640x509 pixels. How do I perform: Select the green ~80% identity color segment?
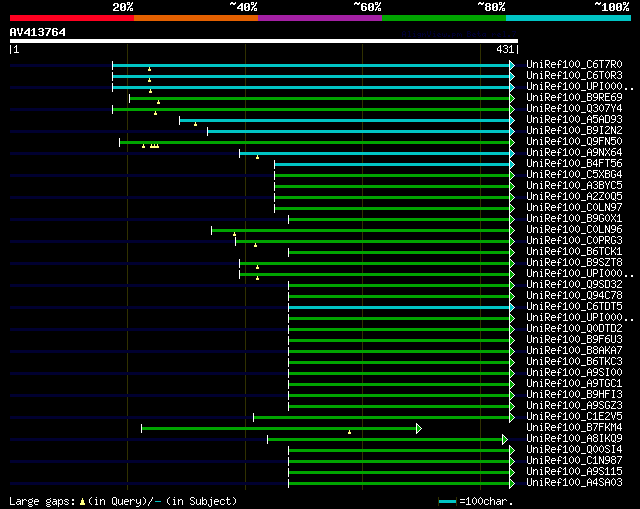click(x=444, y=18)
